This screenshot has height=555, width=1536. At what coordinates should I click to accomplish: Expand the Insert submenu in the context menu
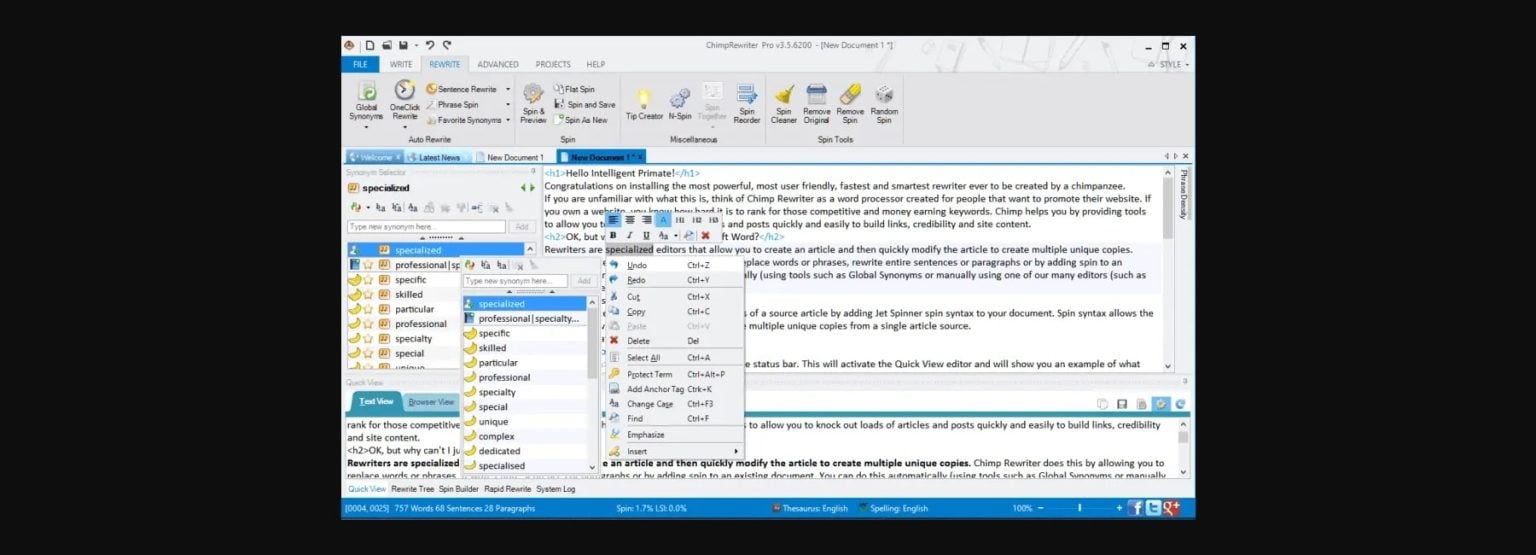pos(736,451)
